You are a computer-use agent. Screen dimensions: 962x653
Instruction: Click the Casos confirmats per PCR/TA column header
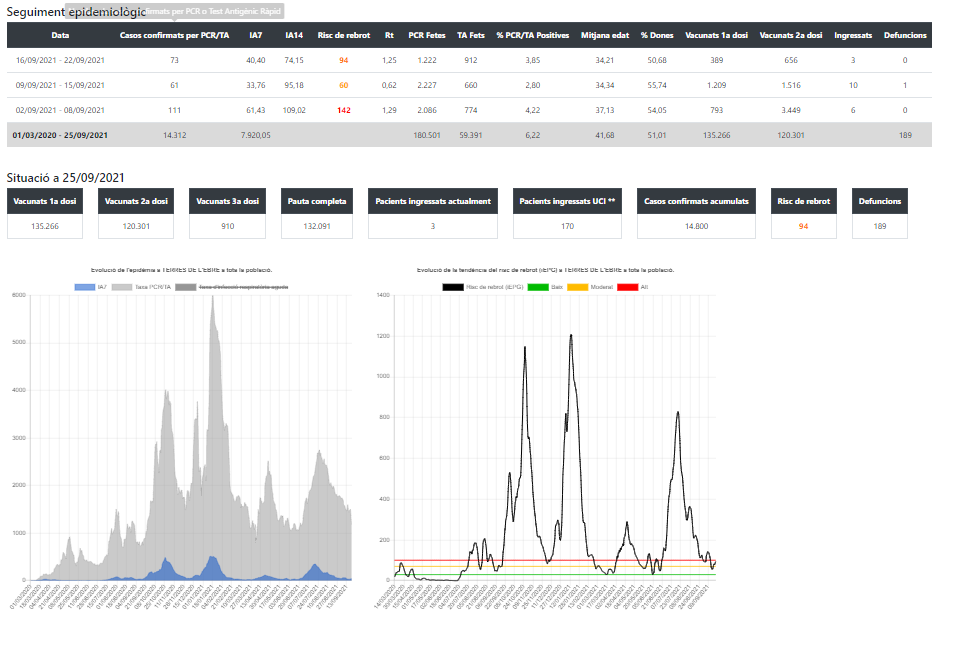coord(174,36)
